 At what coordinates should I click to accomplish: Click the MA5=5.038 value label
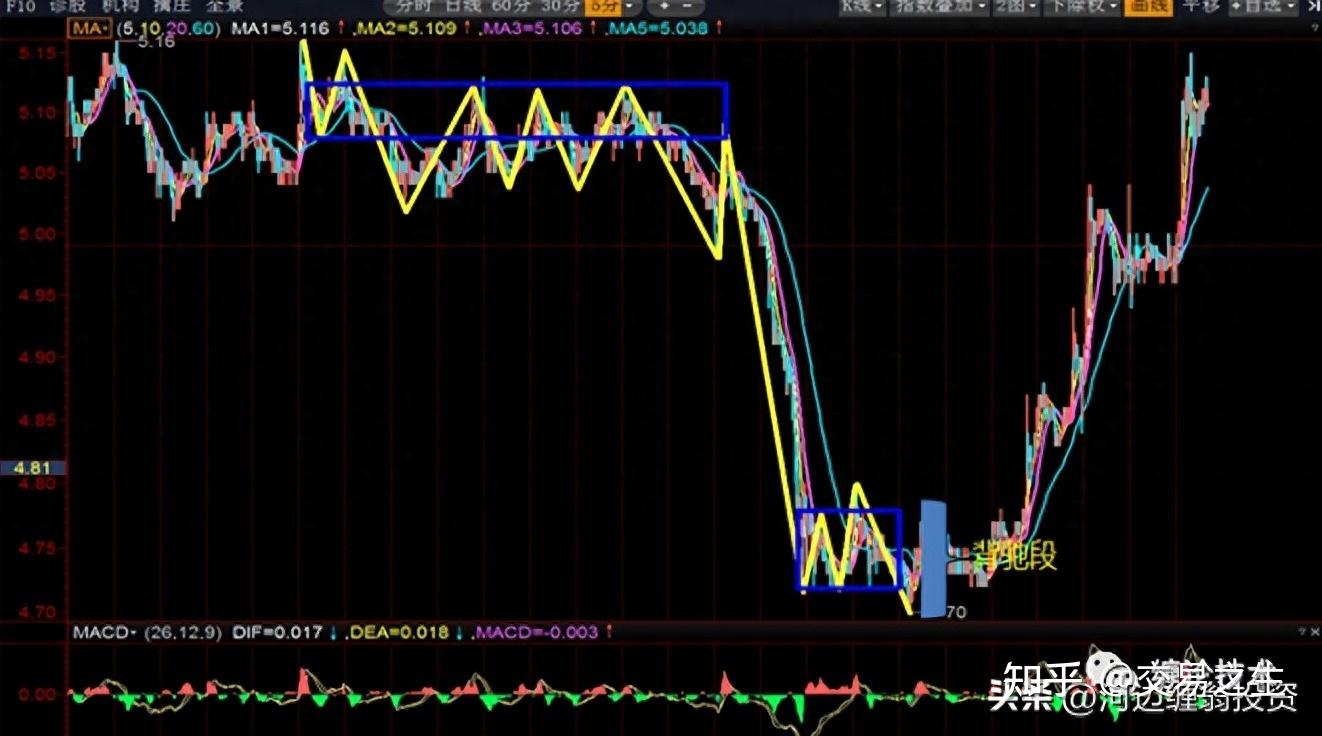(x=658, y=29)
